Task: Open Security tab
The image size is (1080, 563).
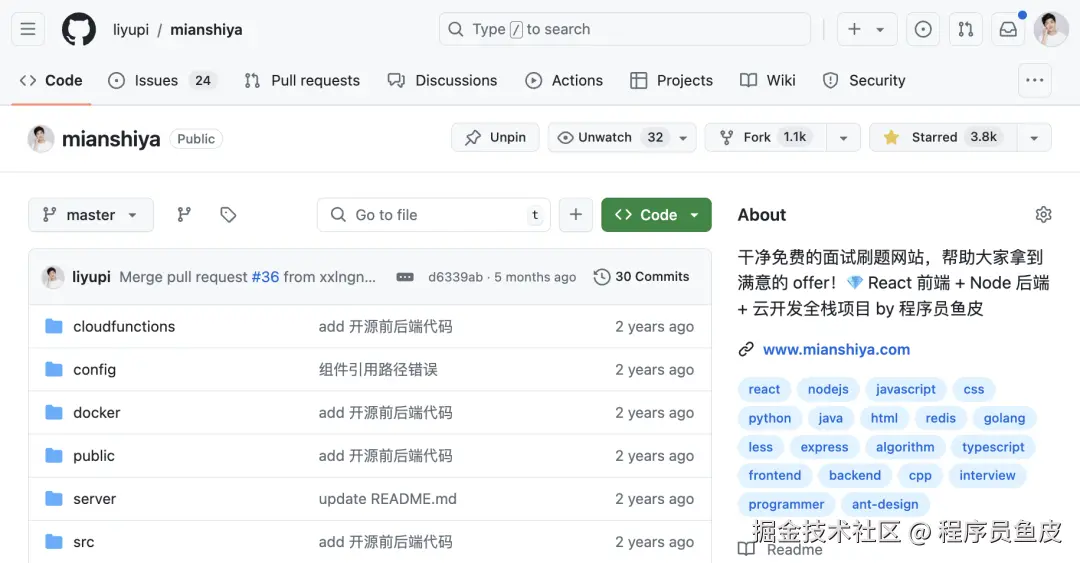Action: (x=864, y=81)
